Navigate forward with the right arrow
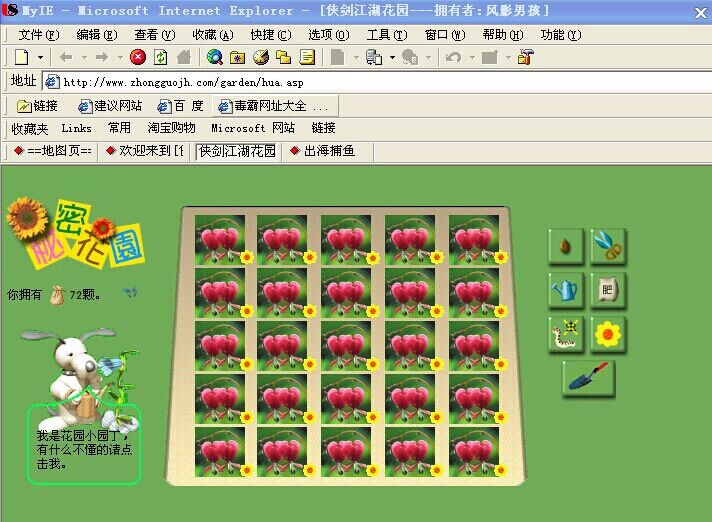Image resolution: width=712 pixels, height=522 pixels. 102,57
